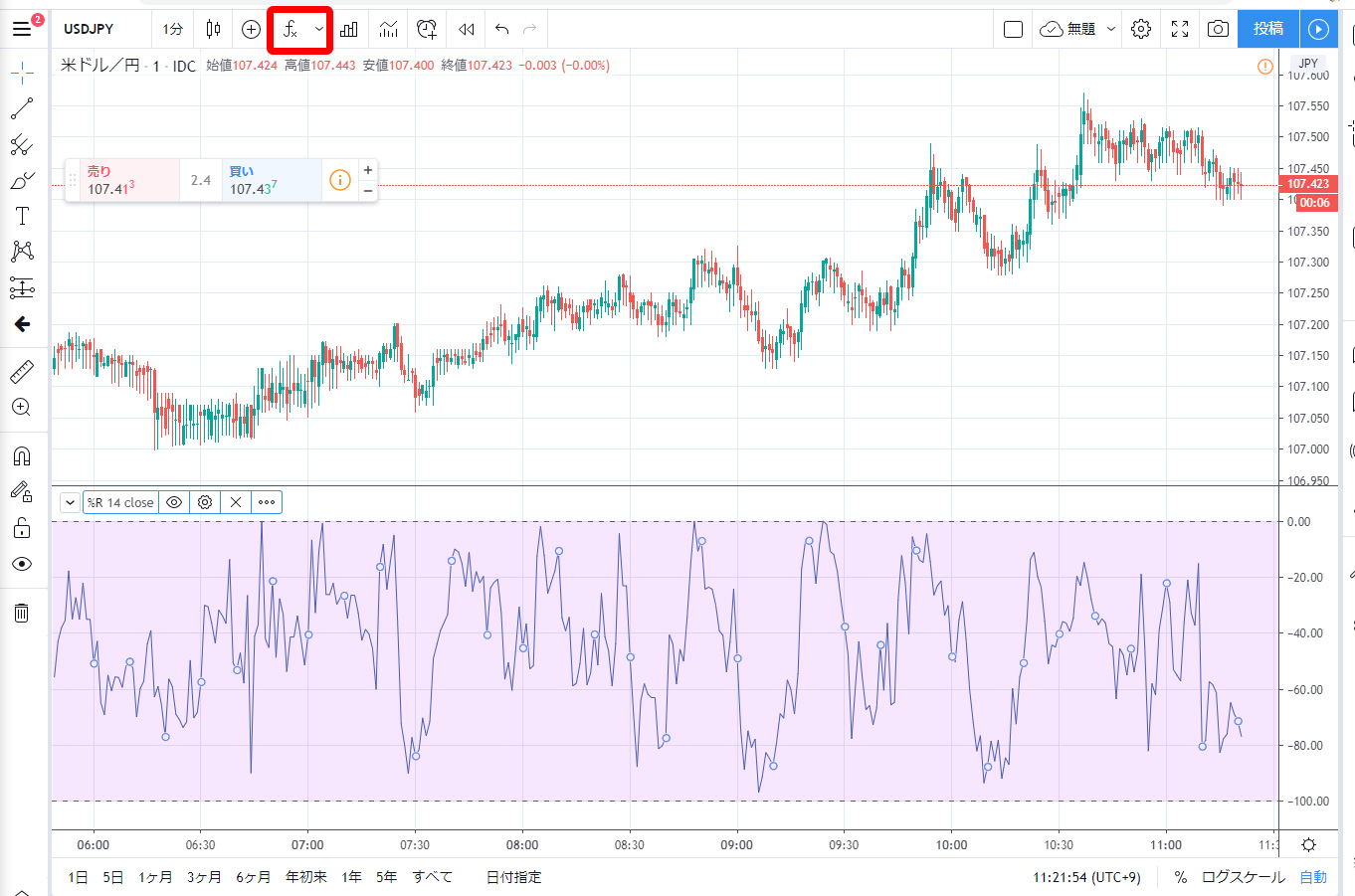
Task: Open %R indicator more options
Action: pos(267,502)
